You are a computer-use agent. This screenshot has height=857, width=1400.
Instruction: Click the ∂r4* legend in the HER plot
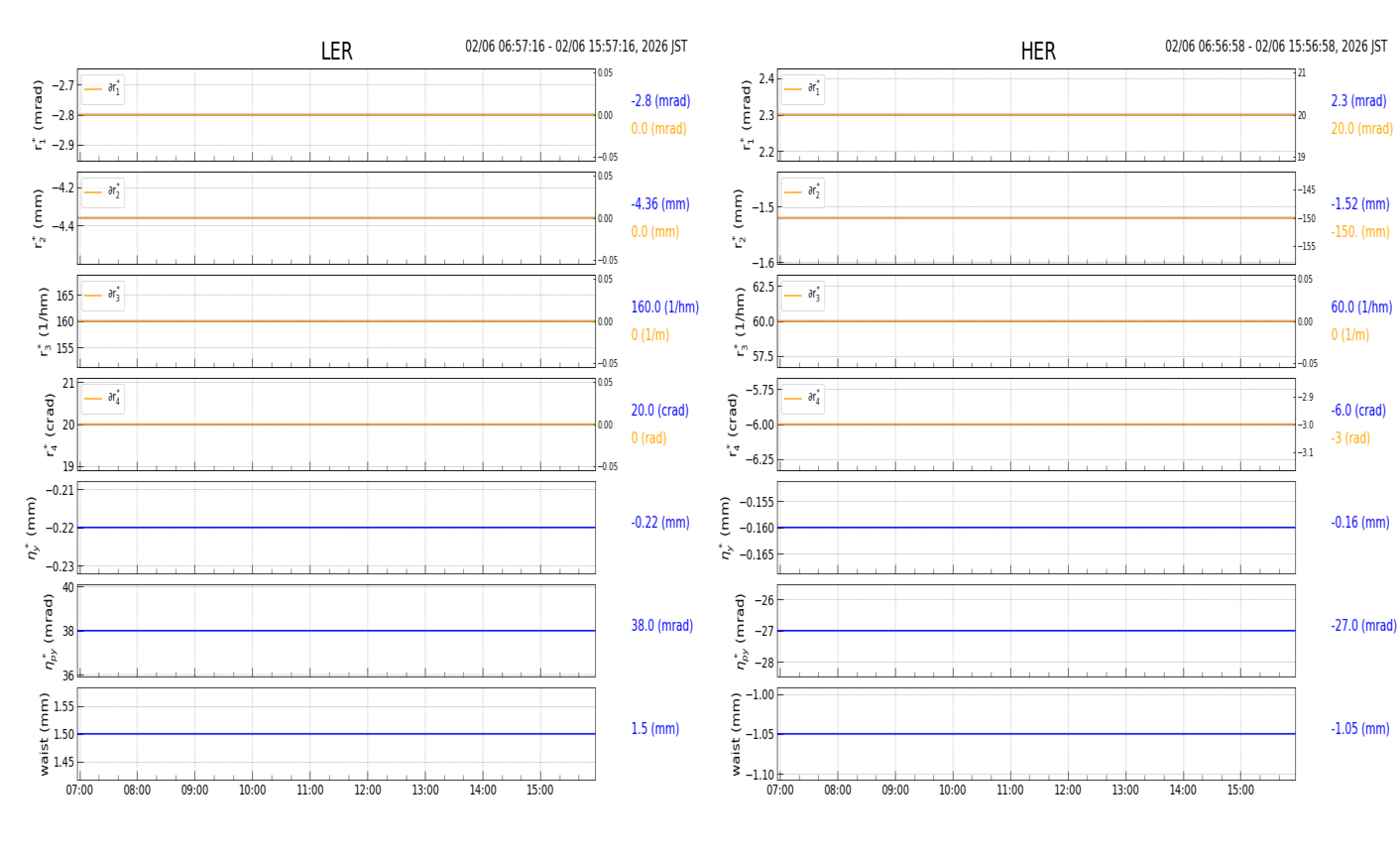tap(803, 399)
